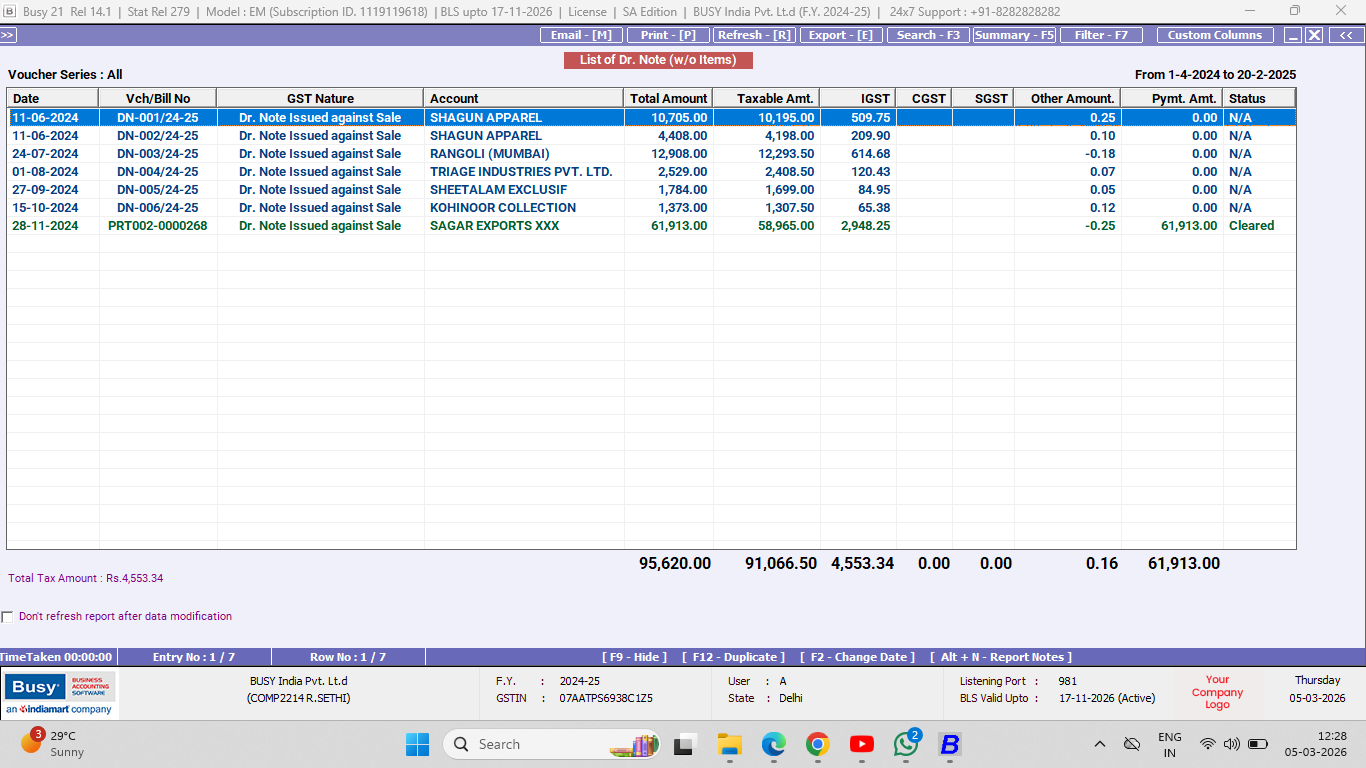Open the Custom Columns settings
Screen dimensions: 1366x768
click(x=1215, y=34)
